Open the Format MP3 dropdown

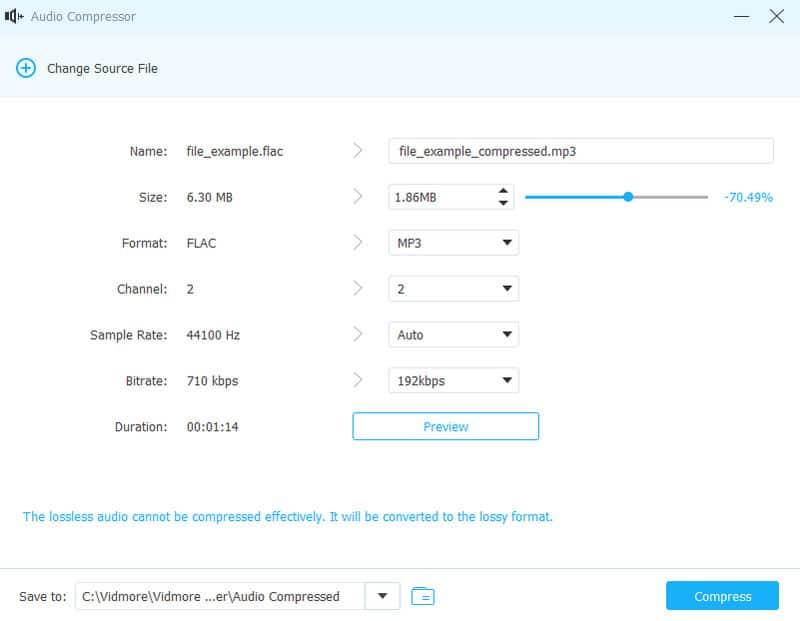[453, 243]
